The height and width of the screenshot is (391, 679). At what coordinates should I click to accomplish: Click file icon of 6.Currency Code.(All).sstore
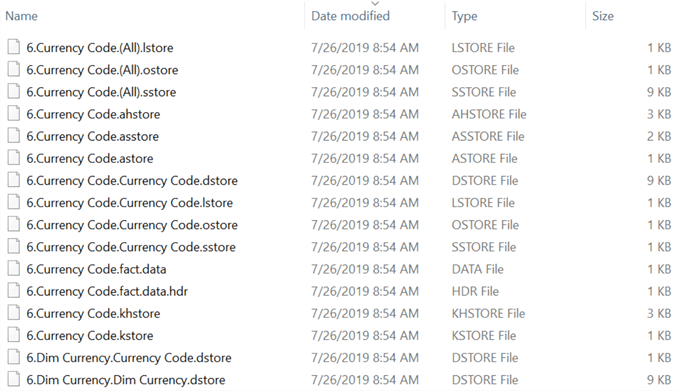point(13,91)
